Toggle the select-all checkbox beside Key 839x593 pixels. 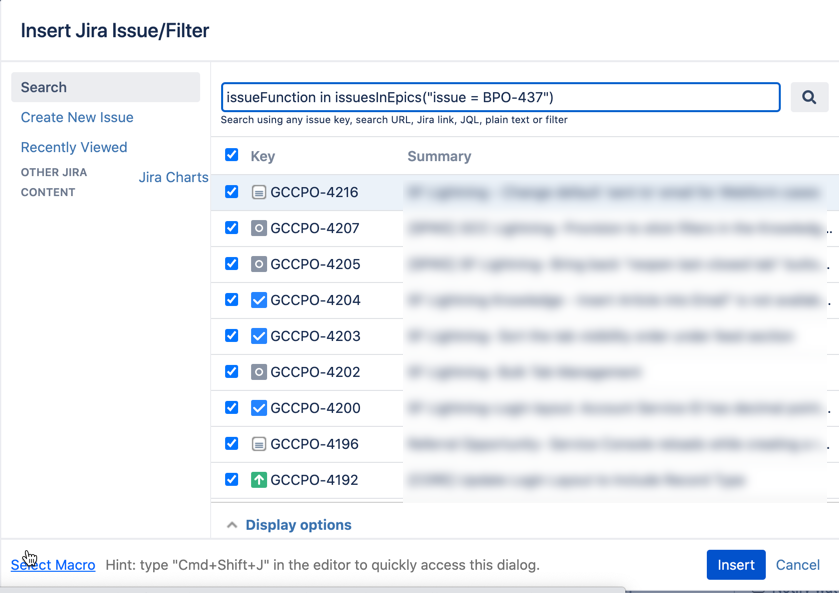coord(231,155)
